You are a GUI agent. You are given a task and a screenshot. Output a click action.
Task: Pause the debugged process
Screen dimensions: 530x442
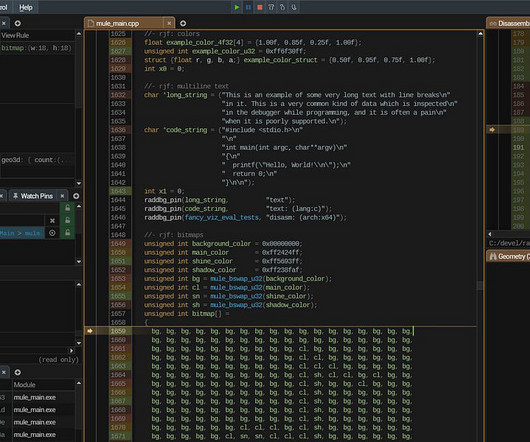click(x=248, y=7)
